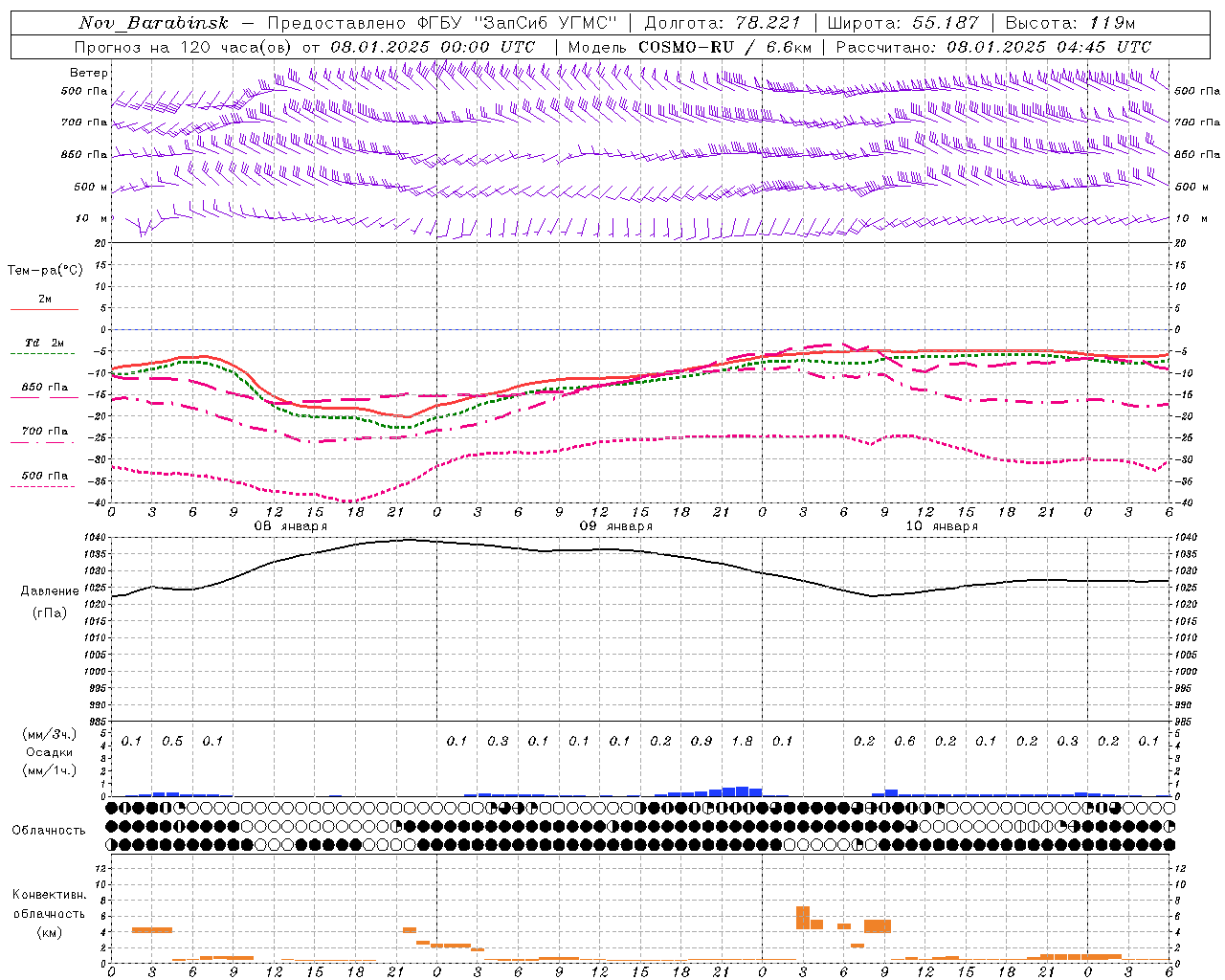
Task: Click the 'Давление' pressure label
Action: 50,591
